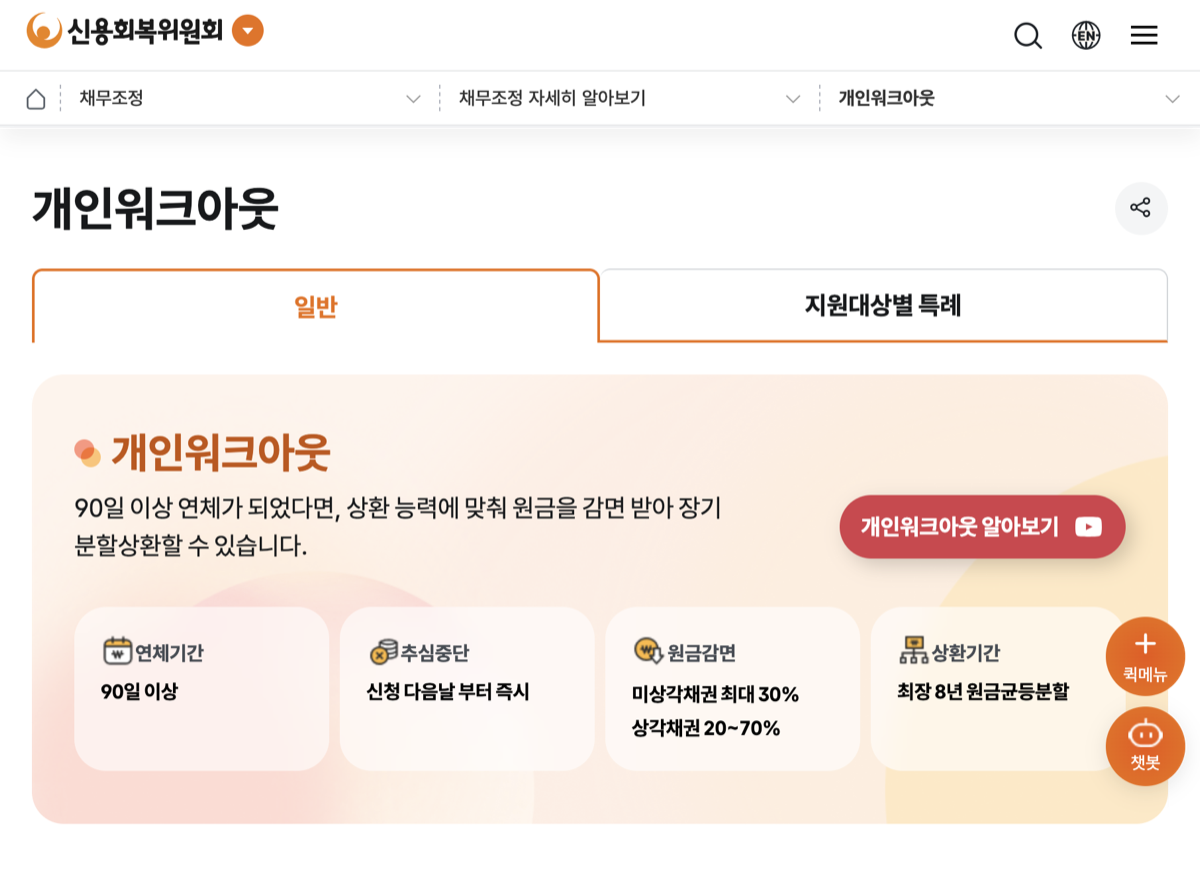Expand the 채무조정 자세히 알아보기 dropdown
The height and width of the screenshot is (892, 1200).
click(x=630, y=99)
